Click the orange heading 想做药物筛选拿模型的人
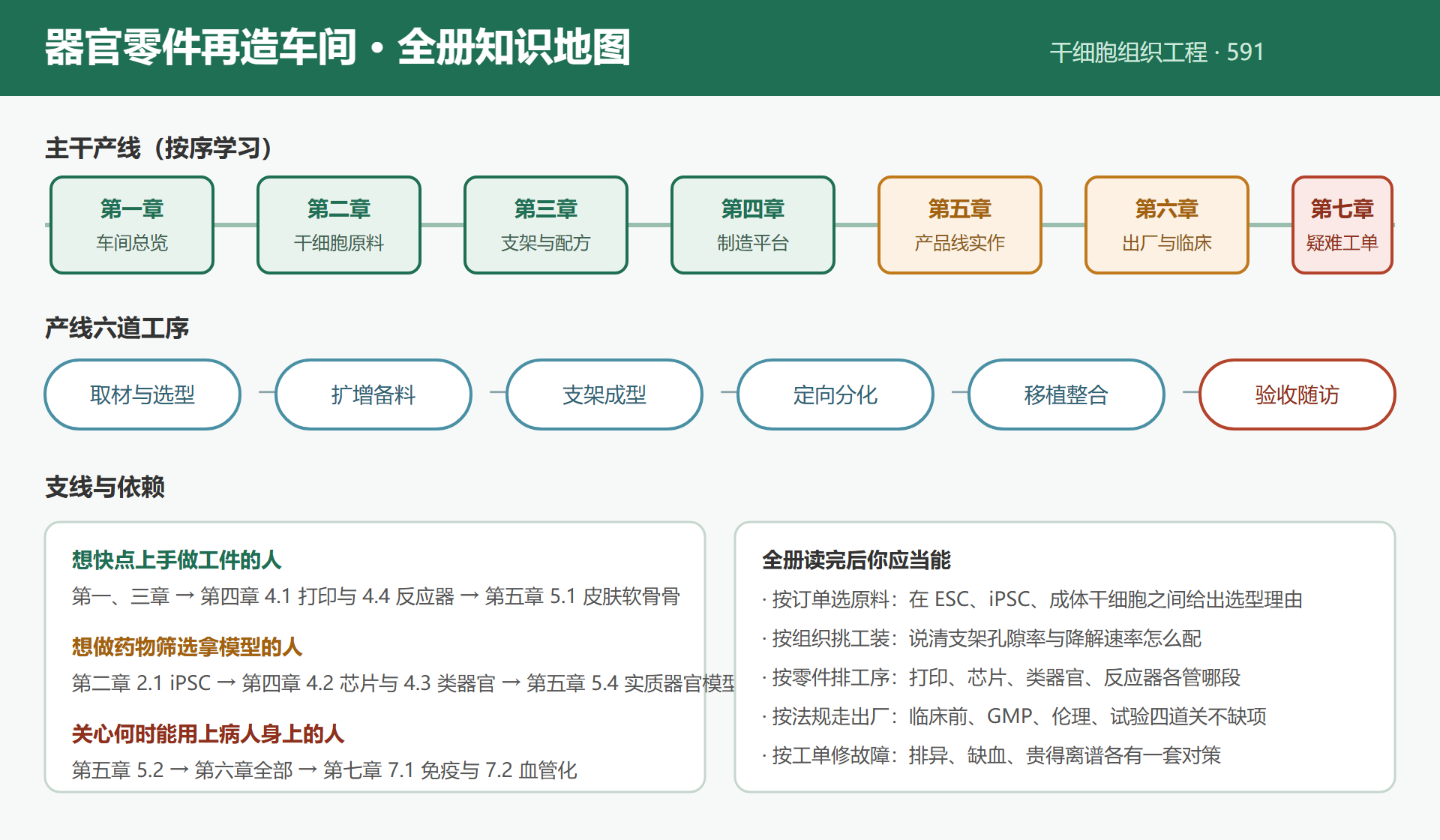The height and width of the screenshot is (840, 1440). coord(187,646)
